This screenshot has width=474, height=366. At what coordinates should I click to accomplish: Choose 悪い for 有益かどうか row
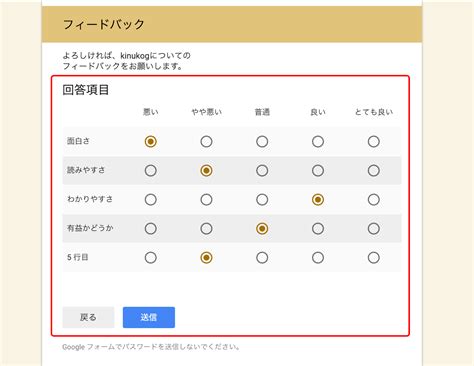(151, 228)
